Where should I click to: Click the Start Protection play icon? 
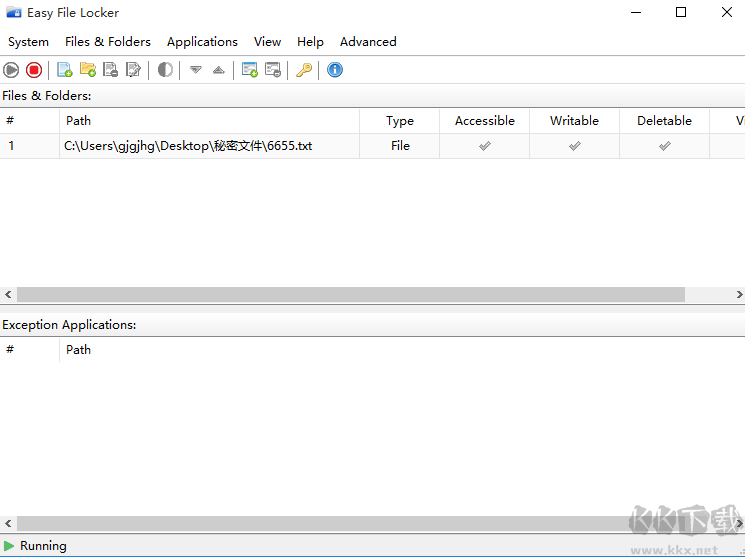click(11, 70)
